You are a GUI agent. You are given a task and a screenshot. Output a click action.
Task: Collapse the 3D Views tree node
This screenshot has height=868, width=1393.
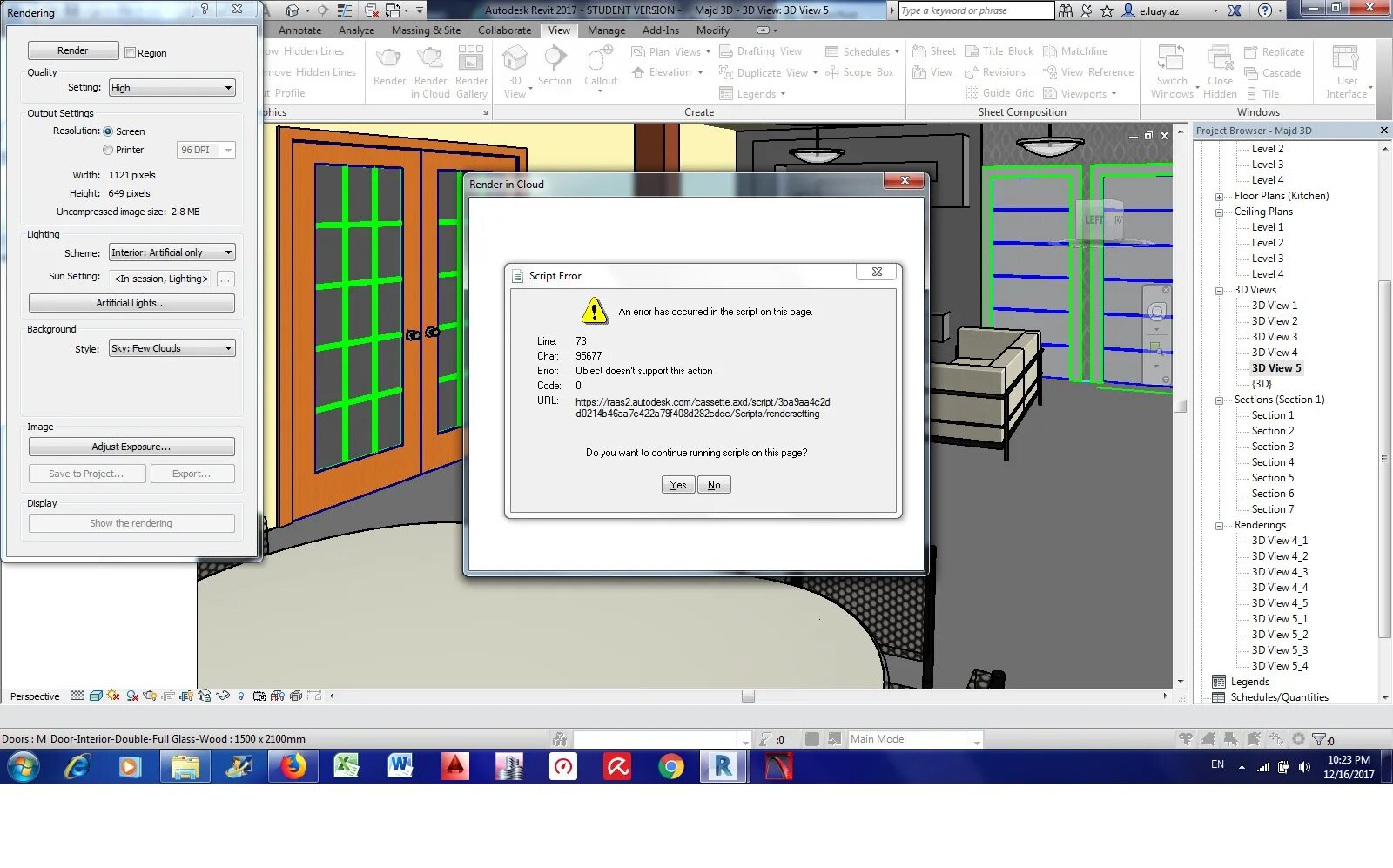coord(1219,290)
